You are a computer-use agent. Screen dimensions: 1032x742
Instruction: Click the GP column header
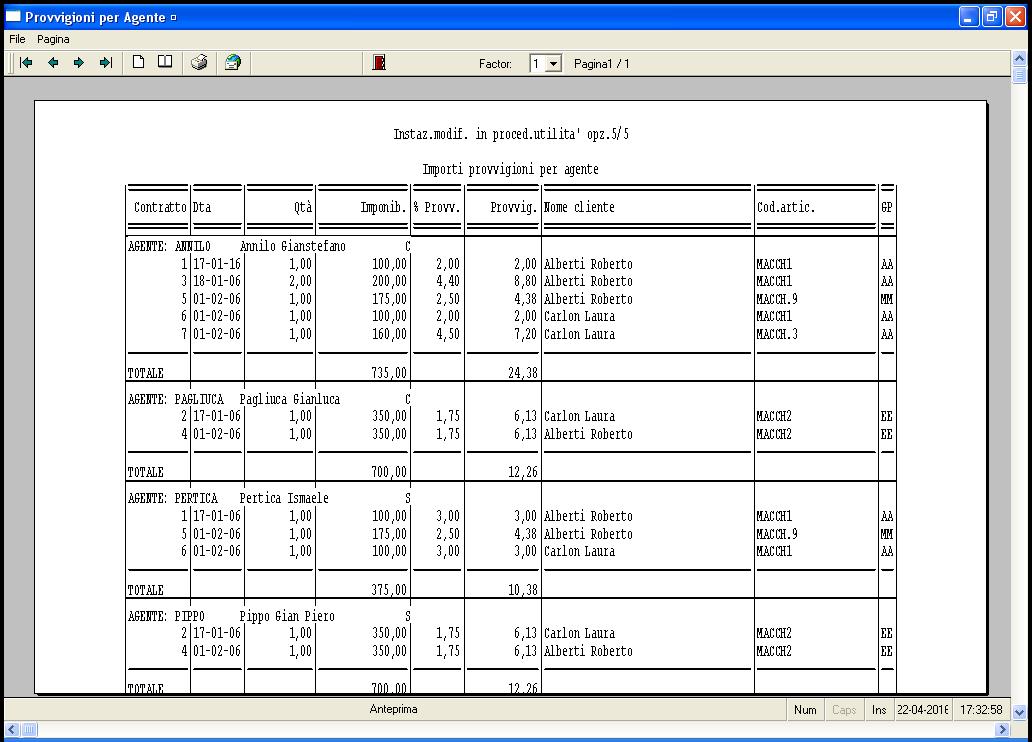tap(887, 207)
